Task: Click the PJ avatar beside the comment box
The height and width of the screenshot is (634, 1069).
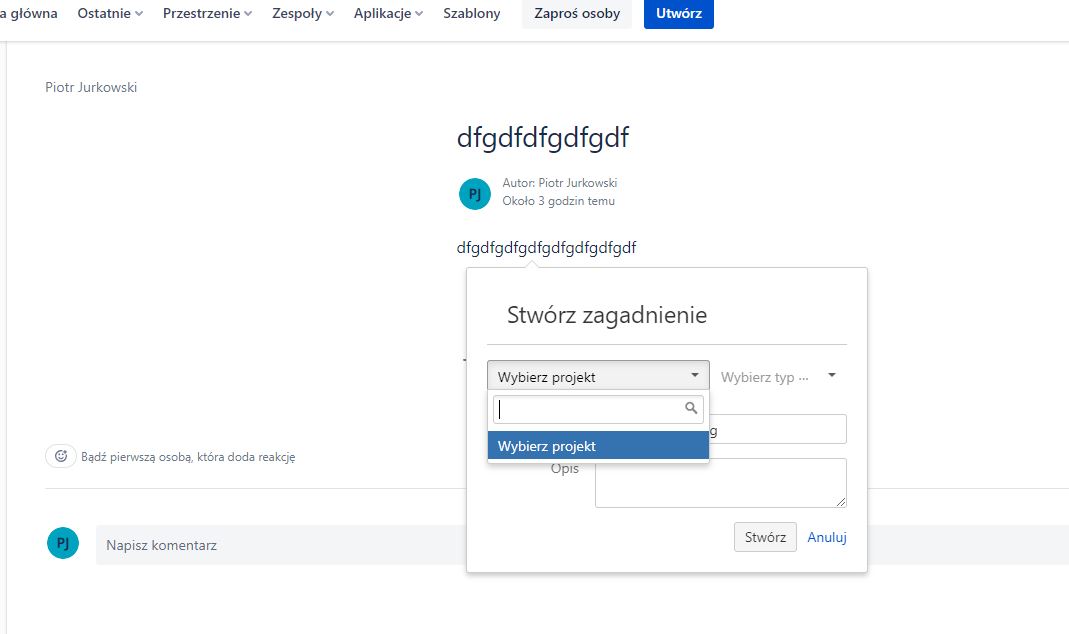Action: (62, 543)
